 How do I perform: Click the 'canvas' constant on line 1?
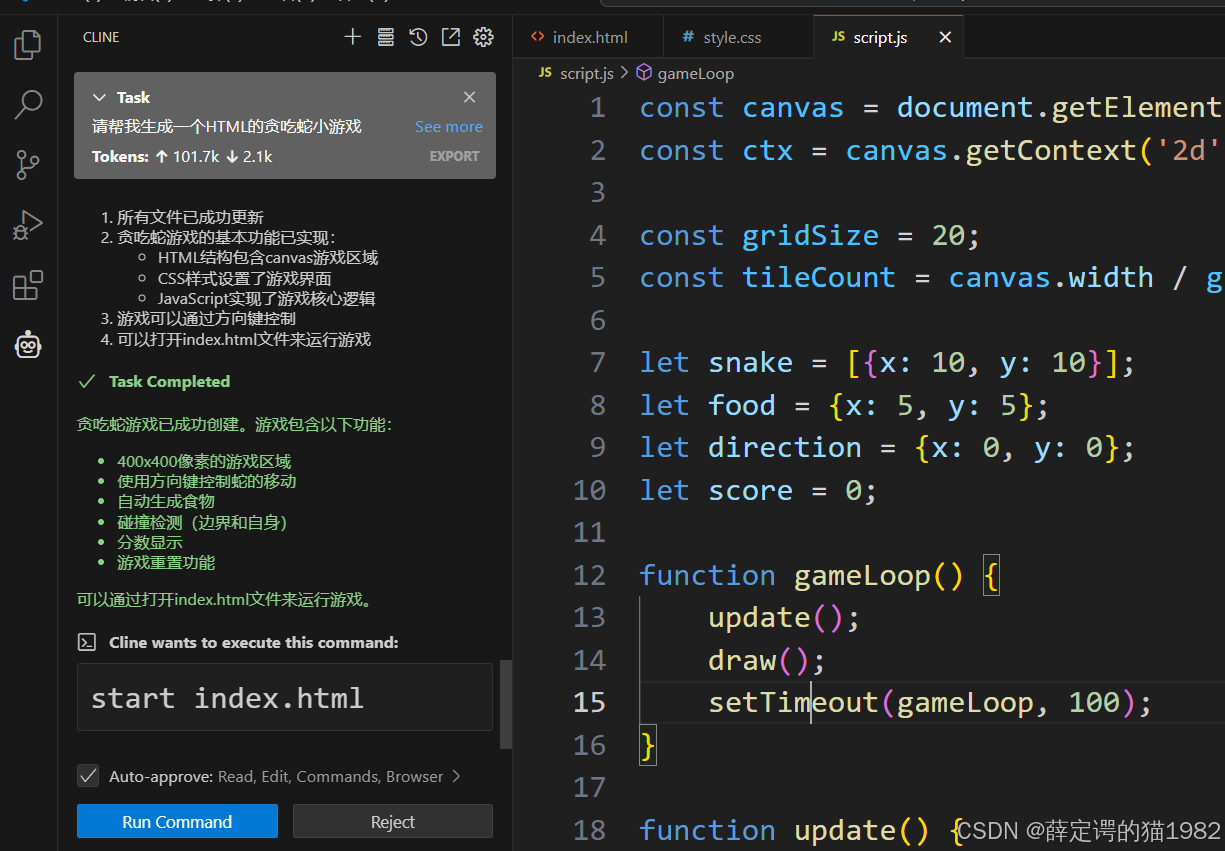793,107
